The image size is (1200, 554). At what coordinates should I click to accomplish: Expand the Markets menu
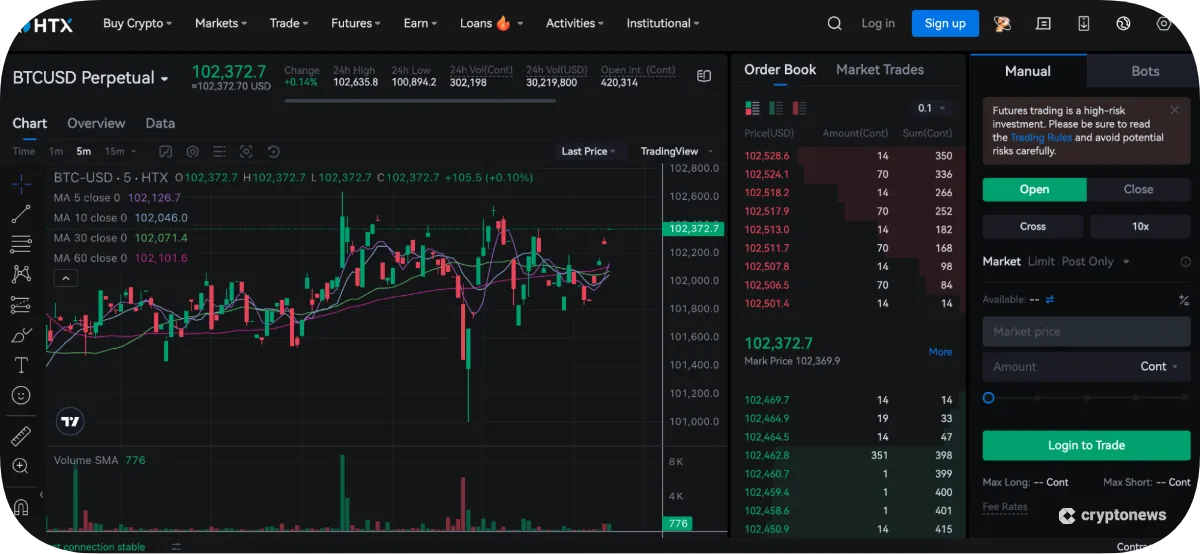[x=222, y=23]
